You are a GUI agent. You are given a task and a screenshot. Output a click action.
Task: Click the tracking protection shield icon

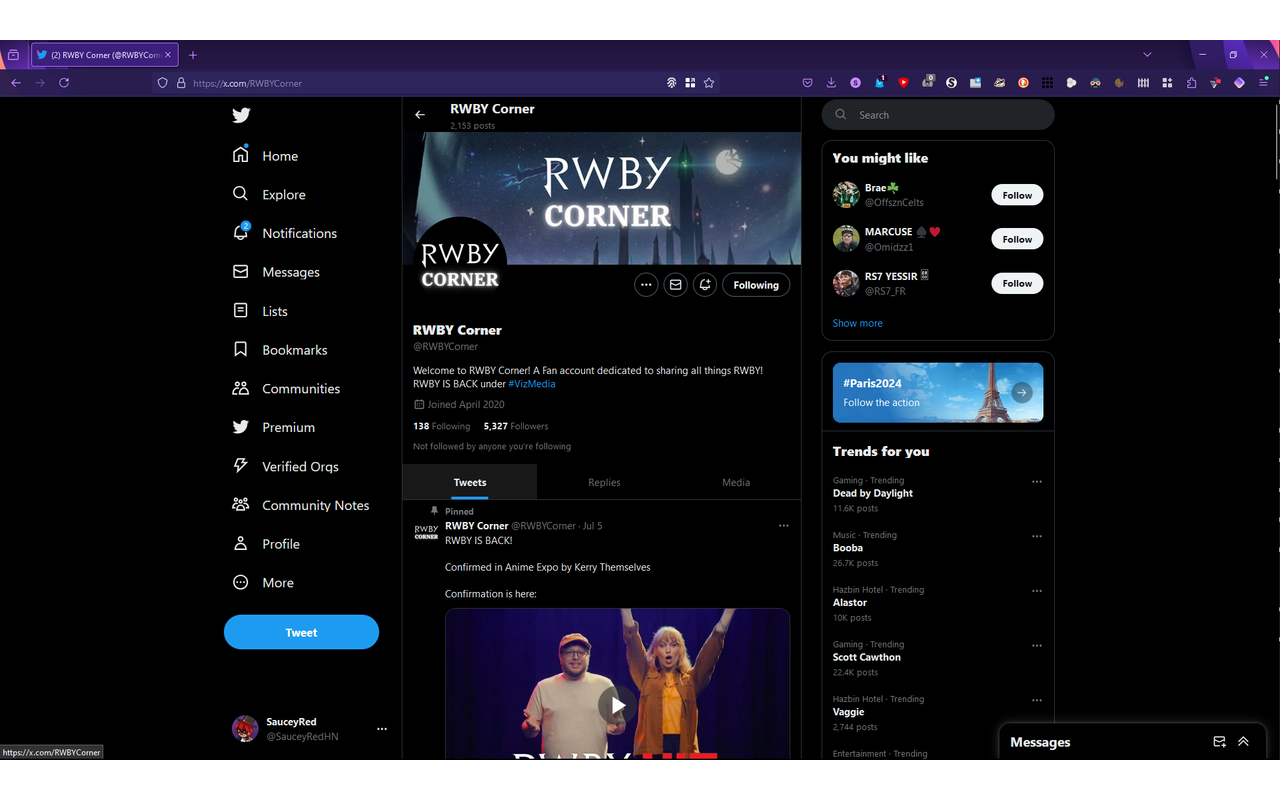coord(162,83)
